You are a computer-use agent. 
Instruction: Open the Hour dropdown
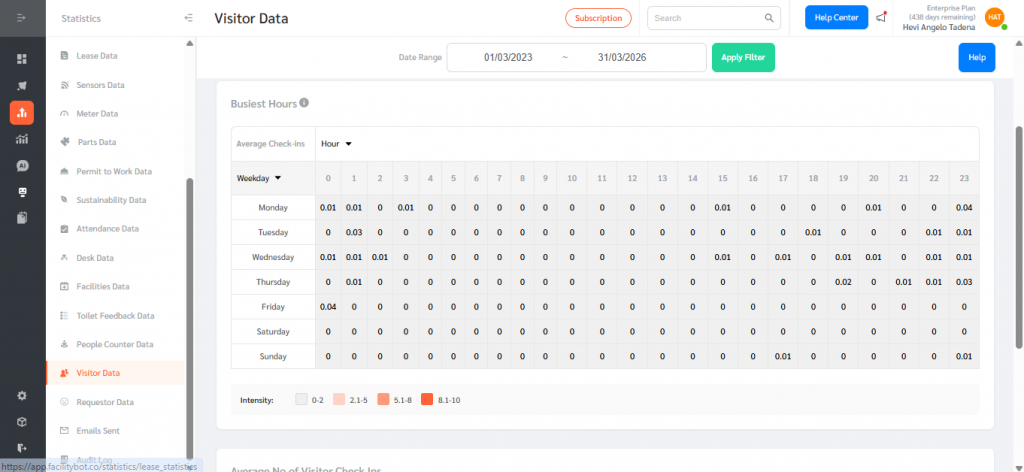336,144
